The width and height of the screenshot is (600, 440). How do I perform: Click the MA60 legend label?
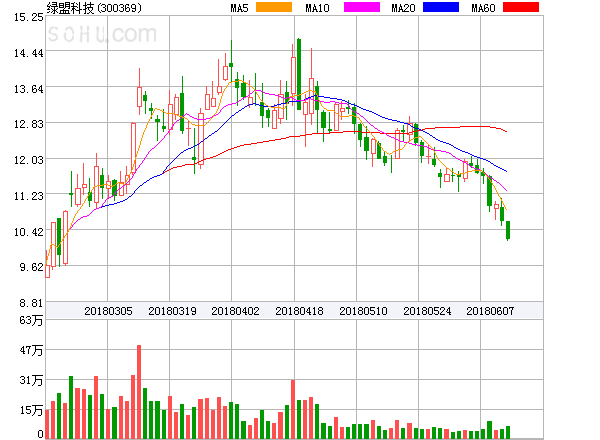click(x=483, y=8)
